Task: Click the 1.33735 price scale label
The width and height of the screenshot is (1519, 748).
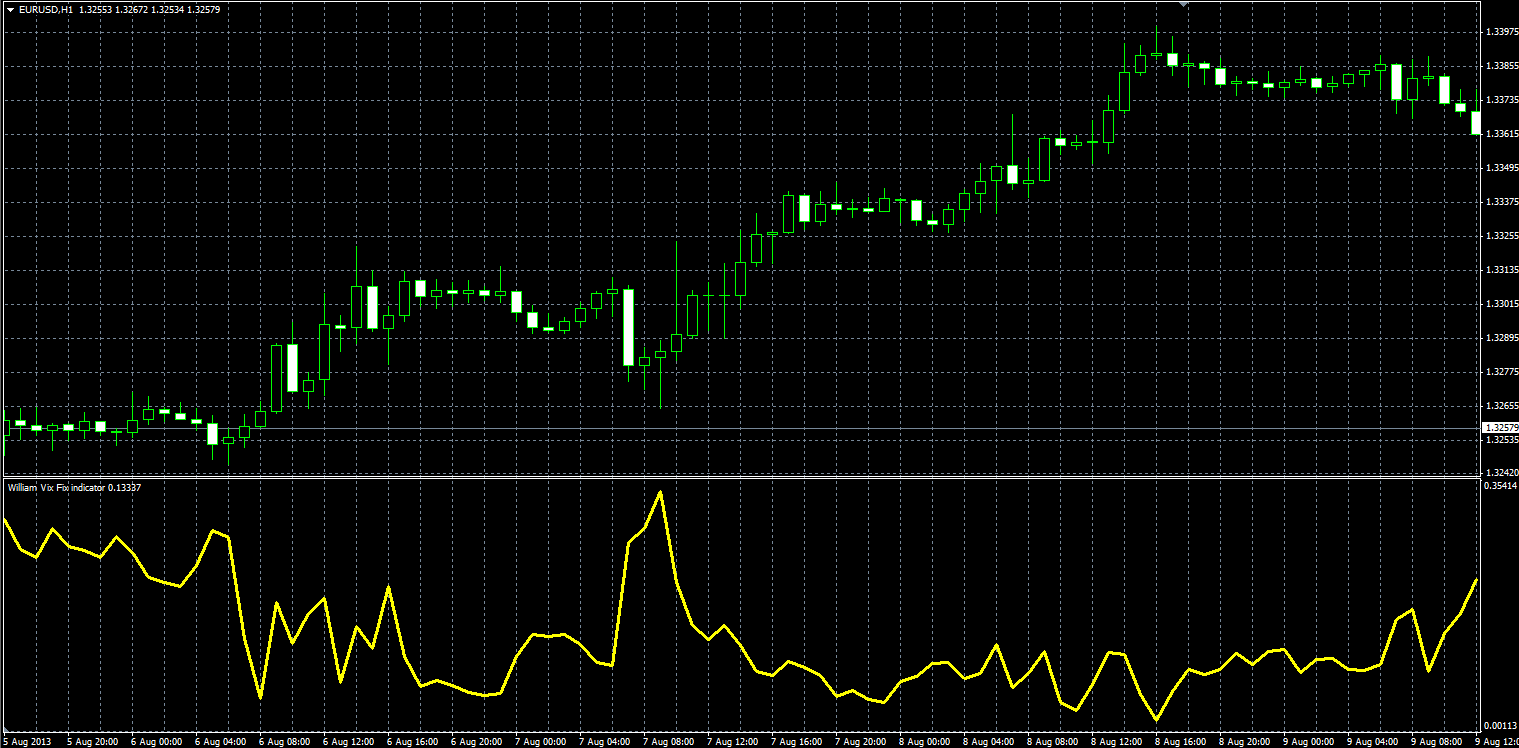Action: point(1500,100)
